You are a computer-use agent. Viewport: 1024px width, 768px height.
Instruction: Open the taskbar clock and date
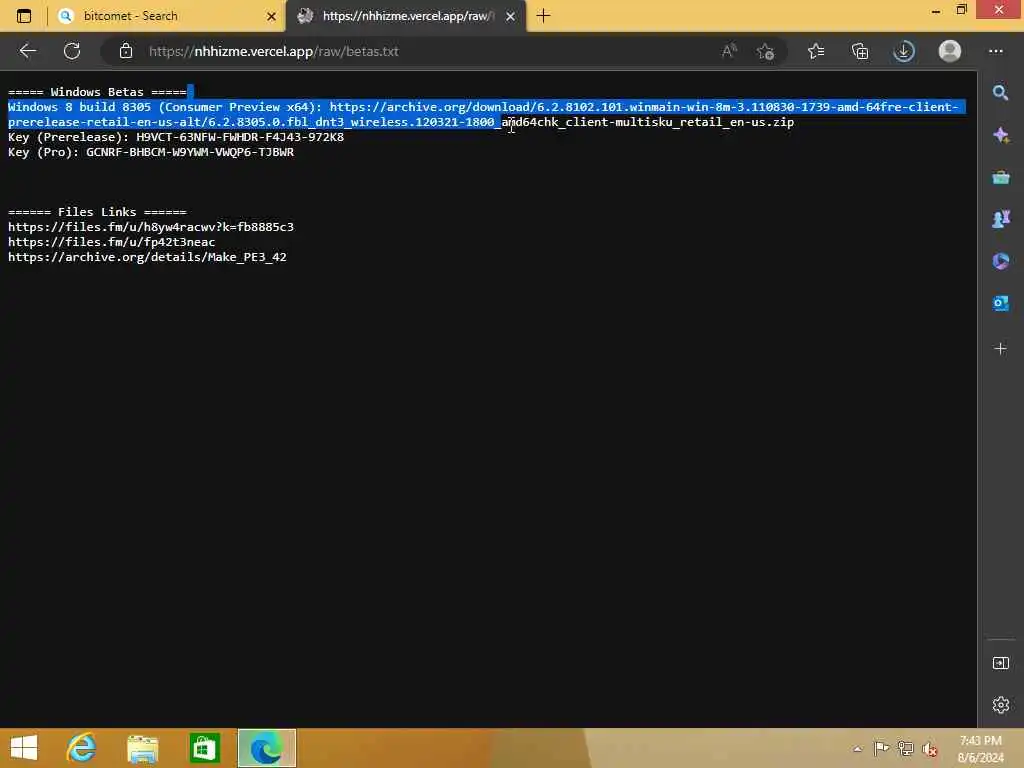(x=980, y=748)
